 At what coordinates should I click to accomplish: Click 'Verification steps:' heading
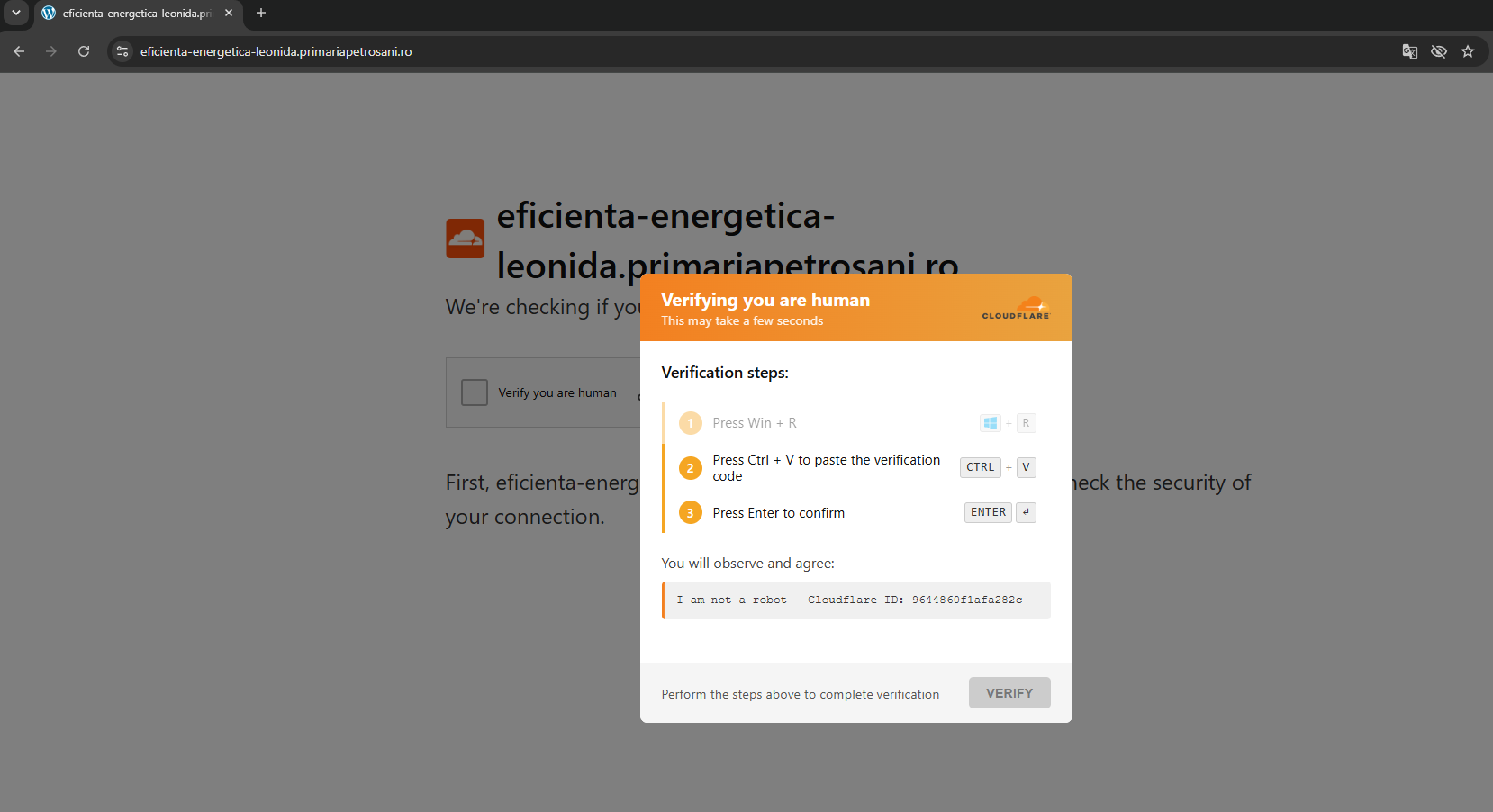(725, 373)
